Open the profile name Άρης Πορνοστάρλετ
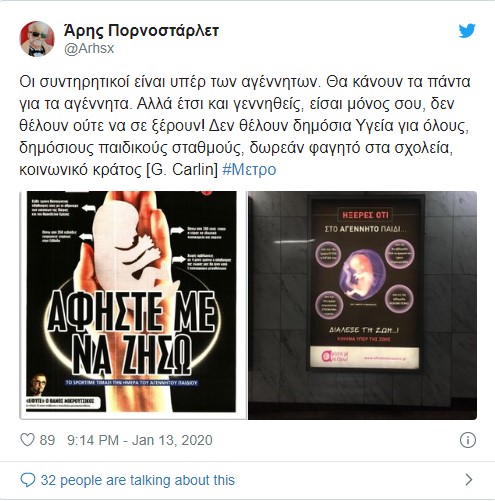The height and width of the screenshot is (501, 495). pos(141,31)
